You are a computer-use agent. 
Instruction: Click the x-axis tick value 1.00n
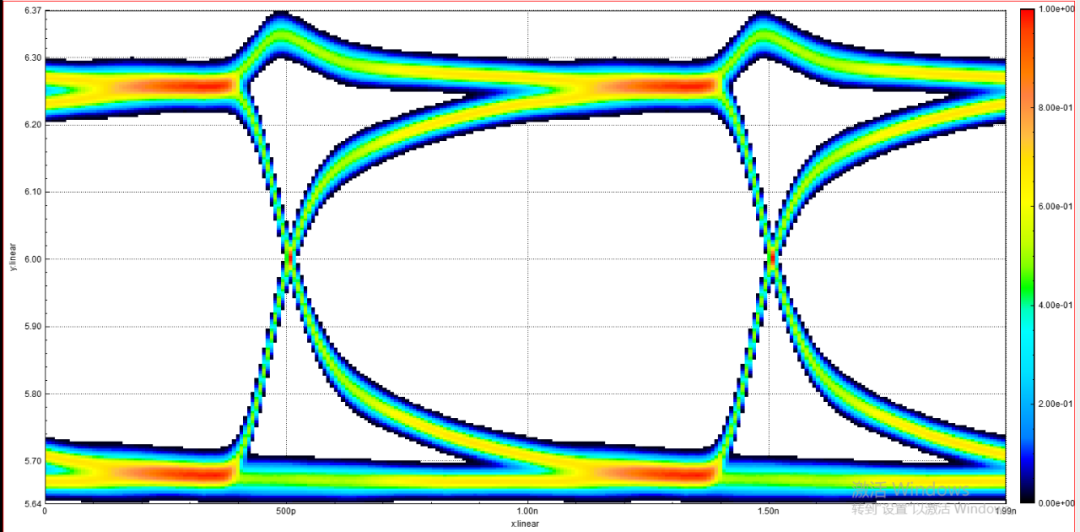[x=527, y=512]
